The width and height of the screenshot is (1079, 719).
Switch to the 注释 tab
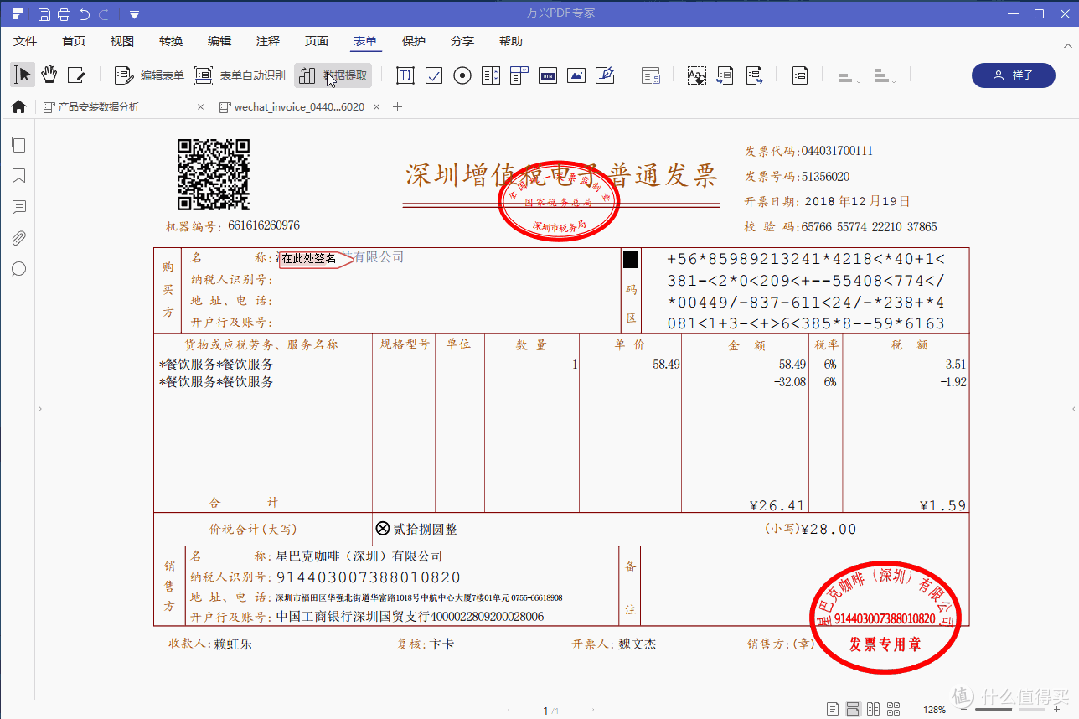tap(268, 41)
